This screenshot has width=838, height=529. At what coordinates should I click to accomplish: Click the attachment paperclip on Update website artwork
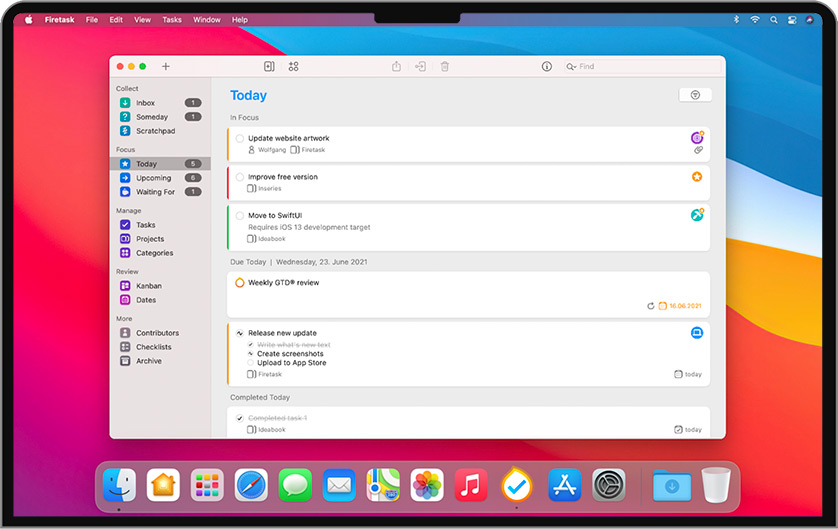[698, 150]
